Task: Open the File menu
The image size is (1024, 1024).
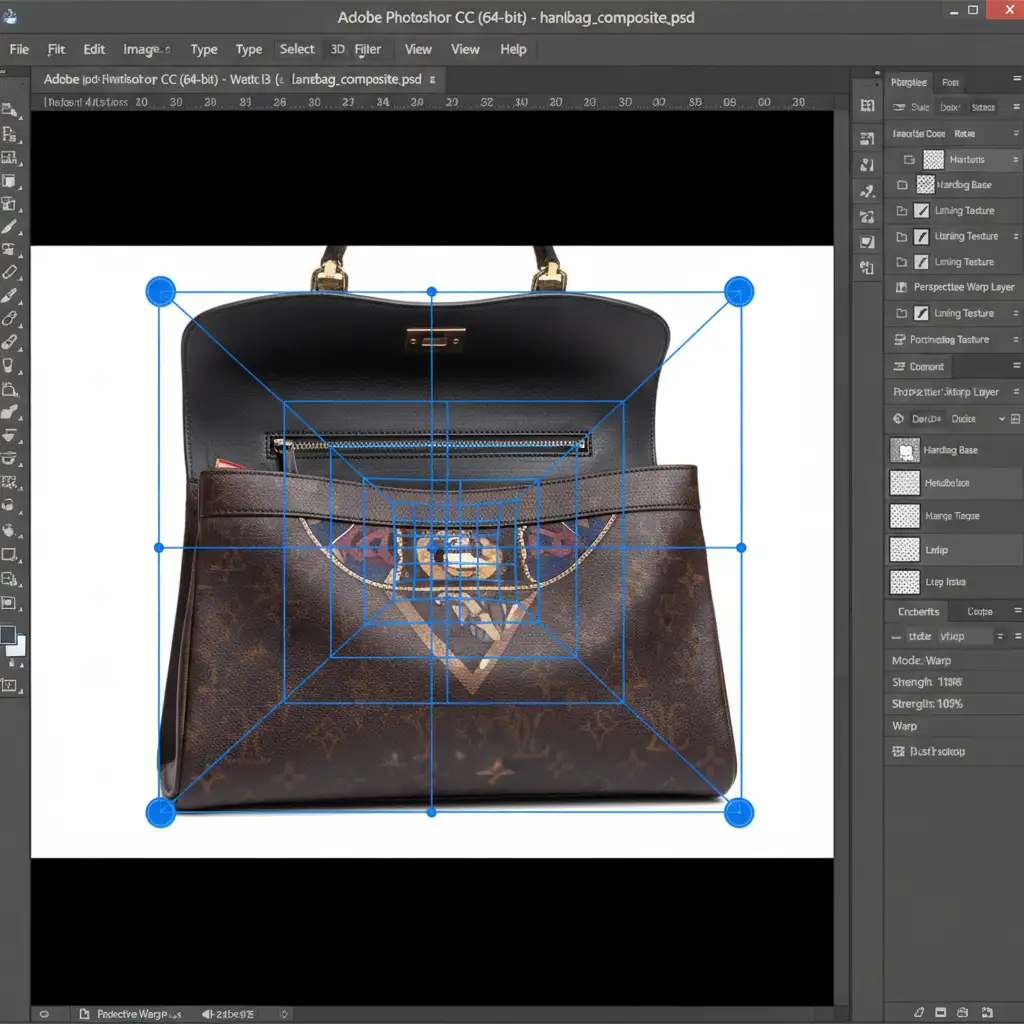Action: [x=19, y=49]
